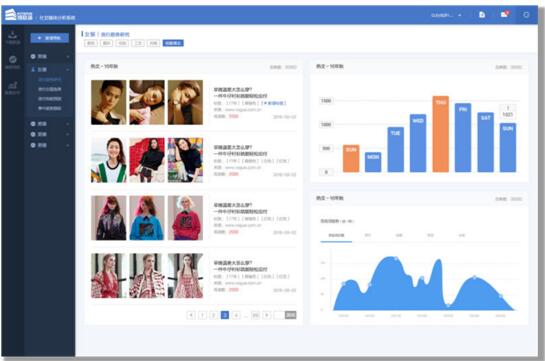Click the second outlined filter tag

coord(106,43)
